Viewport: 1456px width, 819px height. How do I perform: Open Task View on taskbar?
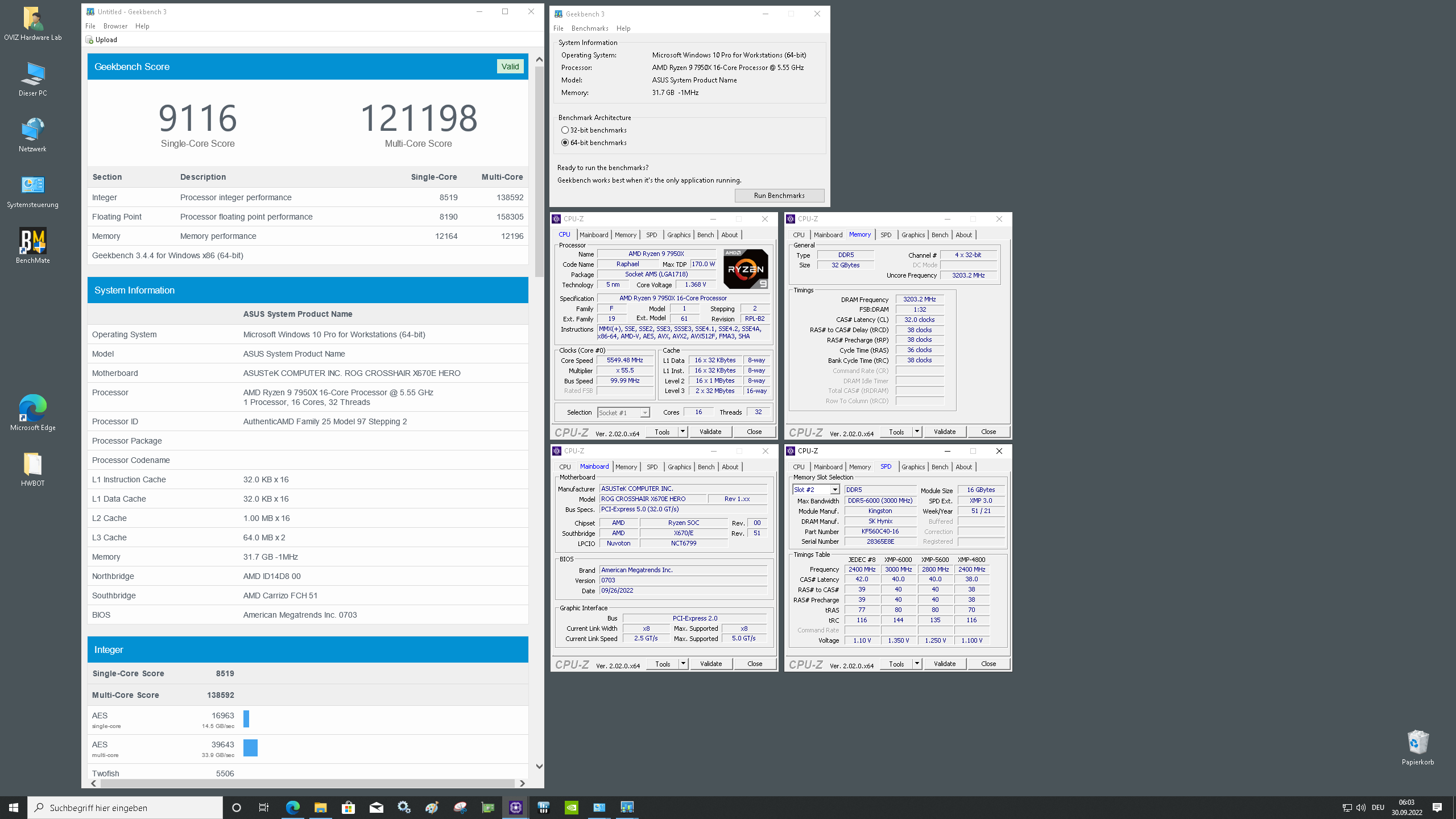(264, 808)
